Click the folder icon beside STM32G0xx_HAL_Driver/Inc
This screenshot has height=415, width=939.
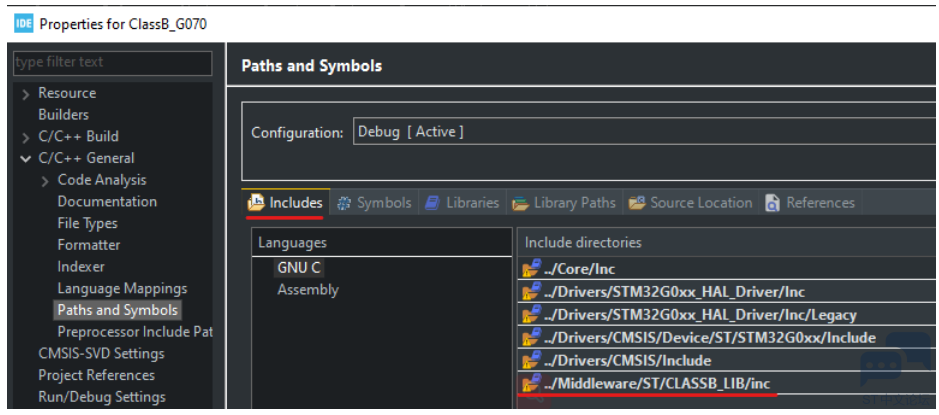(x=531, y=292)
